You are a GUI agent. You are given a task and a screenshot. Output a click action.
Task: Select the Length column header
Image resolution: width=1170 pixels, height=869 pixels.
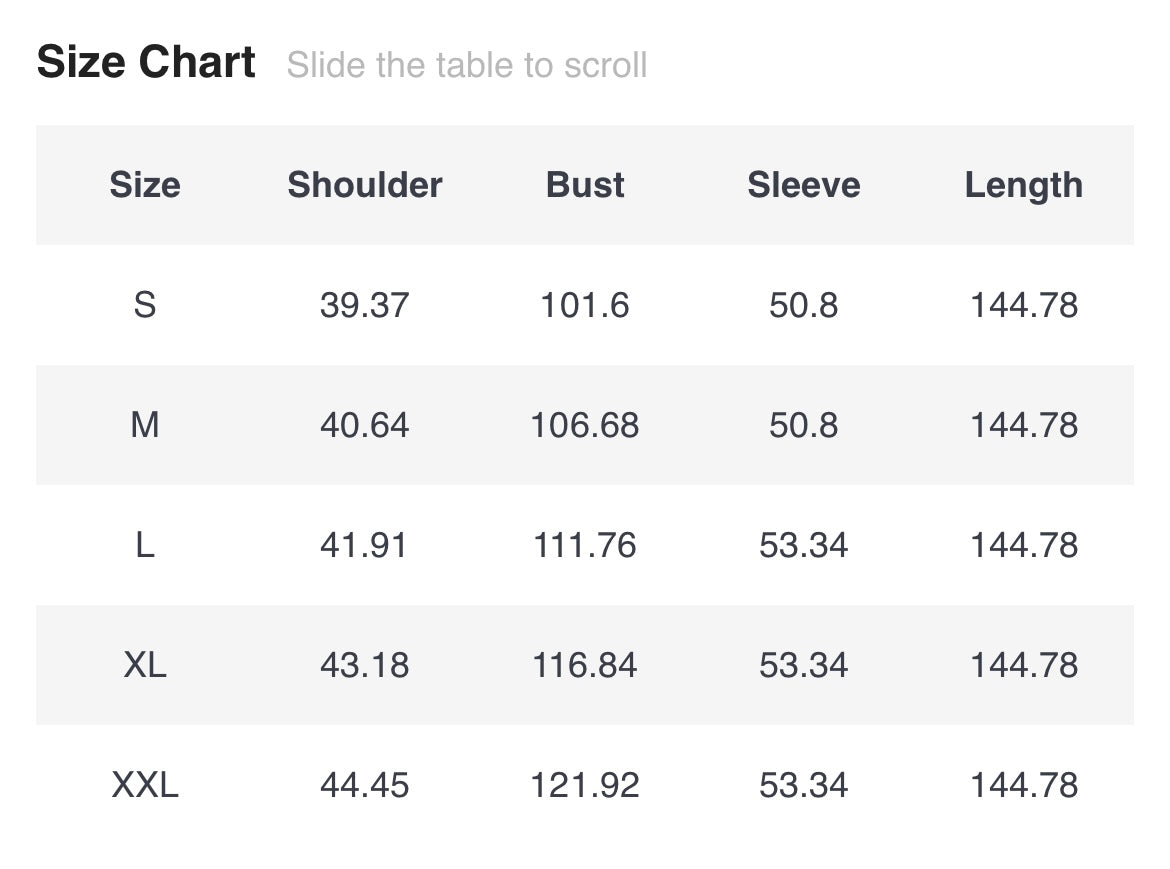click(x=1023, y=185)
